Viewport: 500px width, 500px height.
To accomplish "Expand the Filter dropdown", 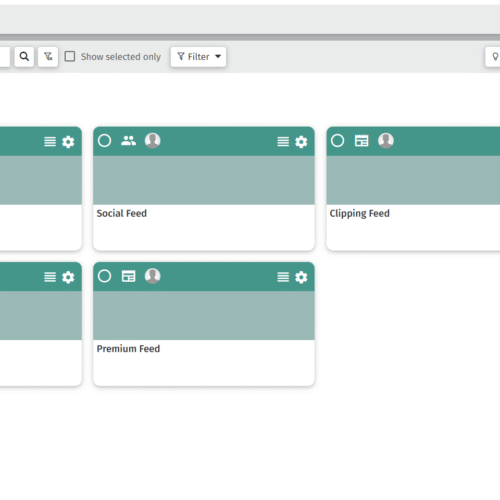I will click(198, 57).
